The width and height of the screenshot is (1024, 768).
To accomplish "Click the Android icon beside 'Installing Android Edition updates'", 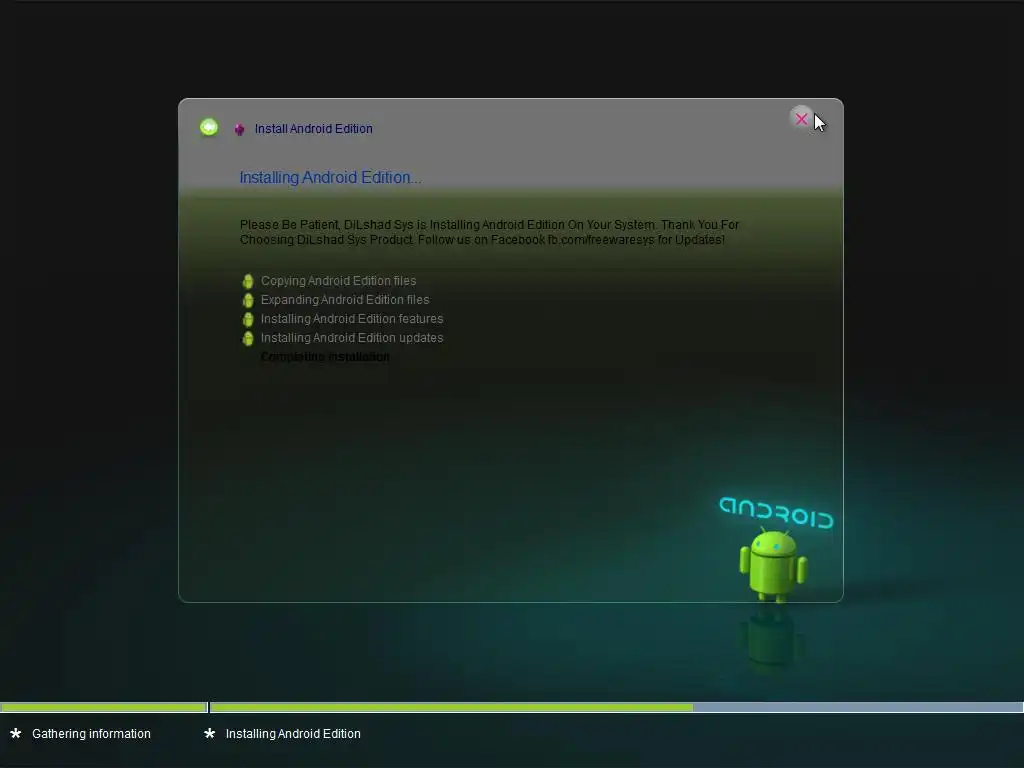I will click(x=248, y=338).
